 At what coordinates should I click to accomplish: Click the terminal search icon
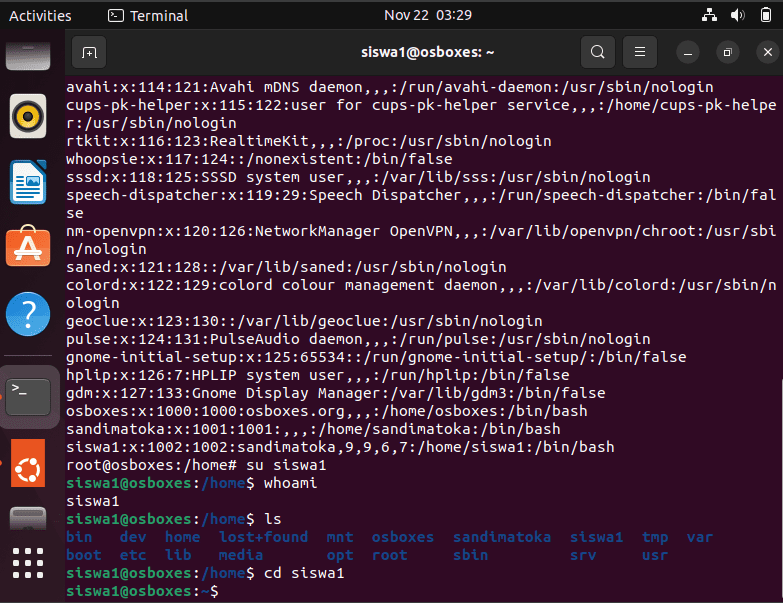coord(598,52)
